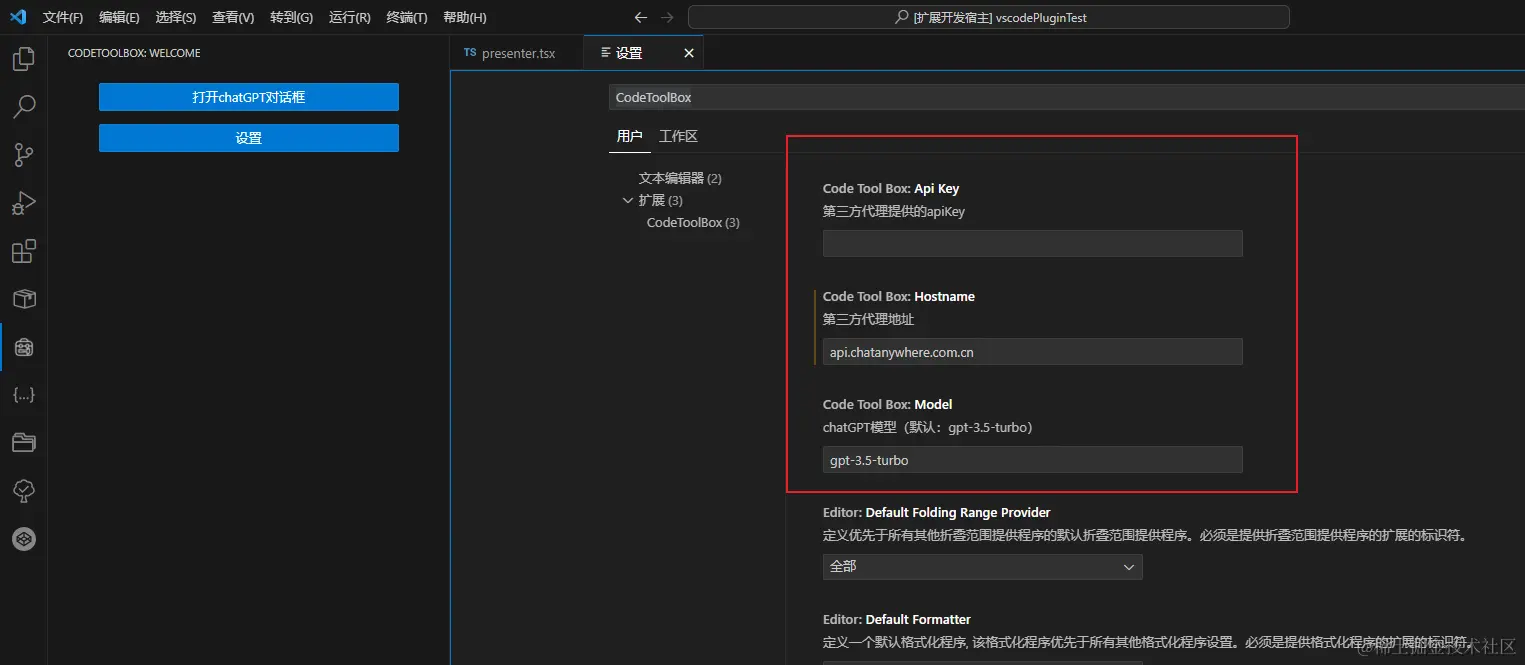Close the 设置 tab

point(688,53)
